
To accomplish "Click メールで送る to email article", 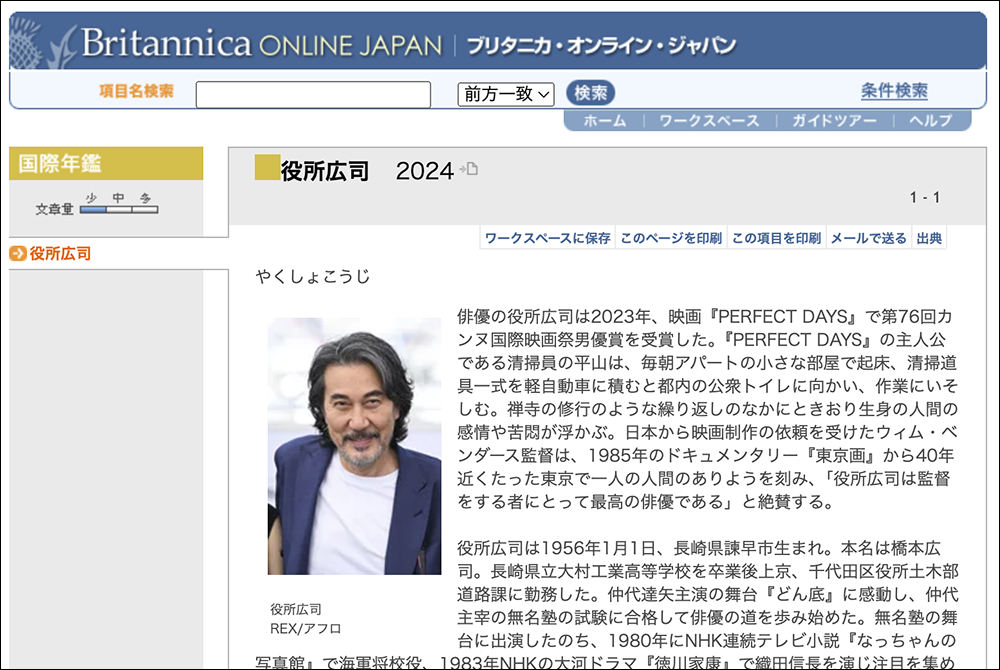I will (x=868, y=238).
